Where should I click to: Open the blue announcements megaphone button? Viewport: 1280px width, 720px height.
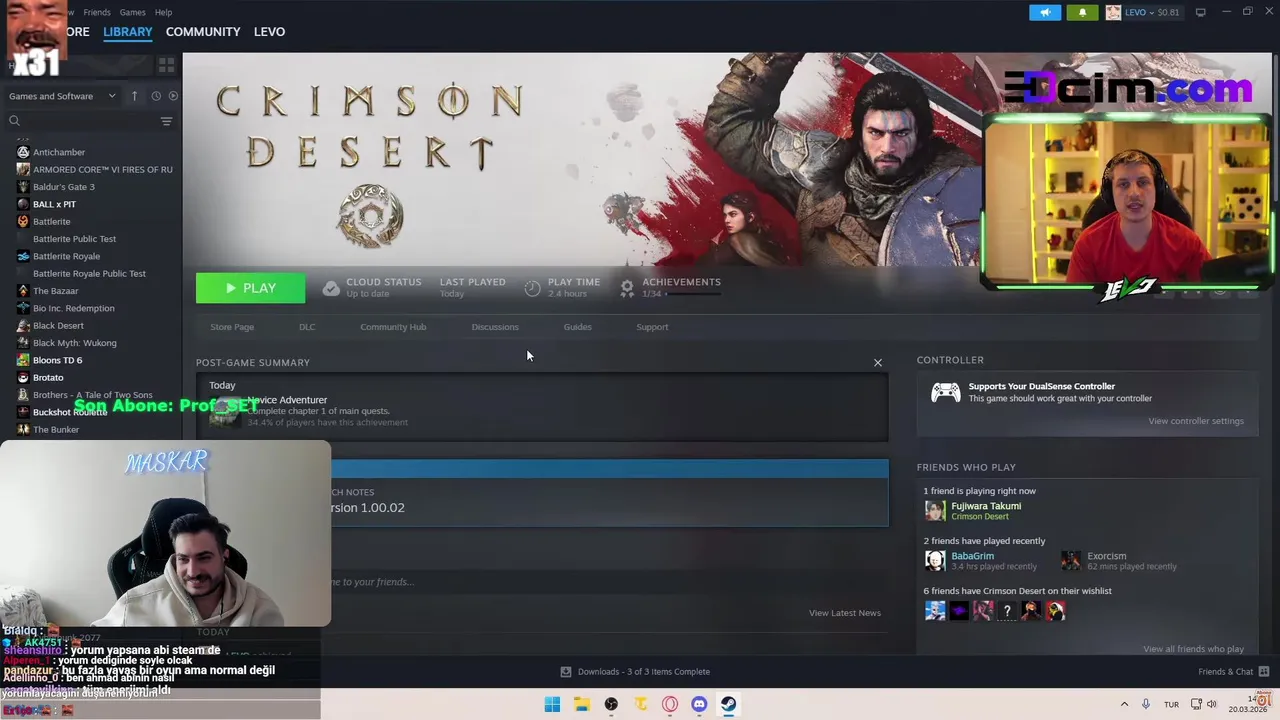(x=1045, y=12)
